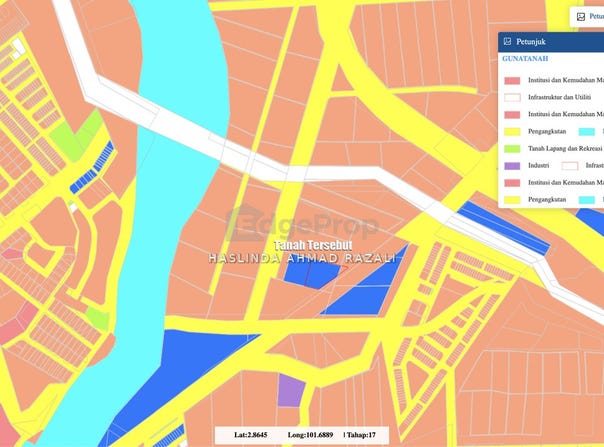Viewport: 604px width, 447px height.
Task: Click the green Tanah Lapang dan Rekreasi swatch
Action: (x=512, y=148)
